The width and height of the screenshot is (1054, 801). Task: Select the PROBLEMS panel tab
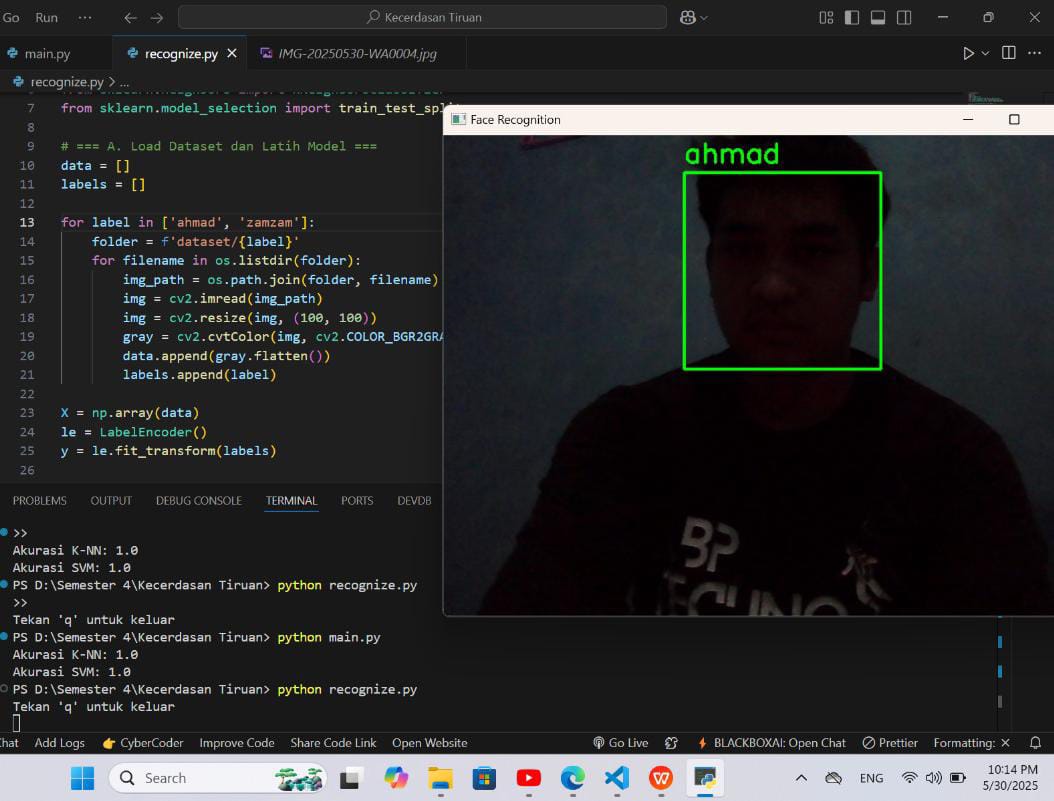pos(40,501)
